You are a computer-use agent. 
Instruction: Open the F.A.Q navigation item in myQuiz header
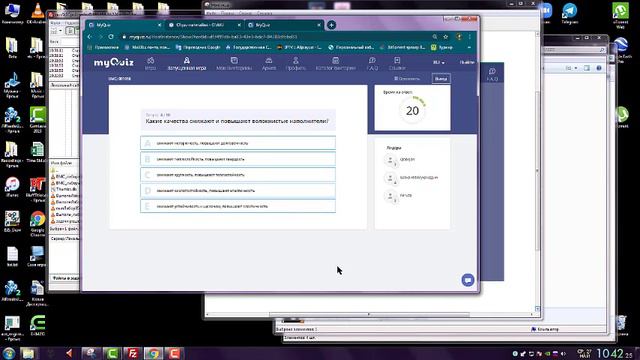click(372, 64)
